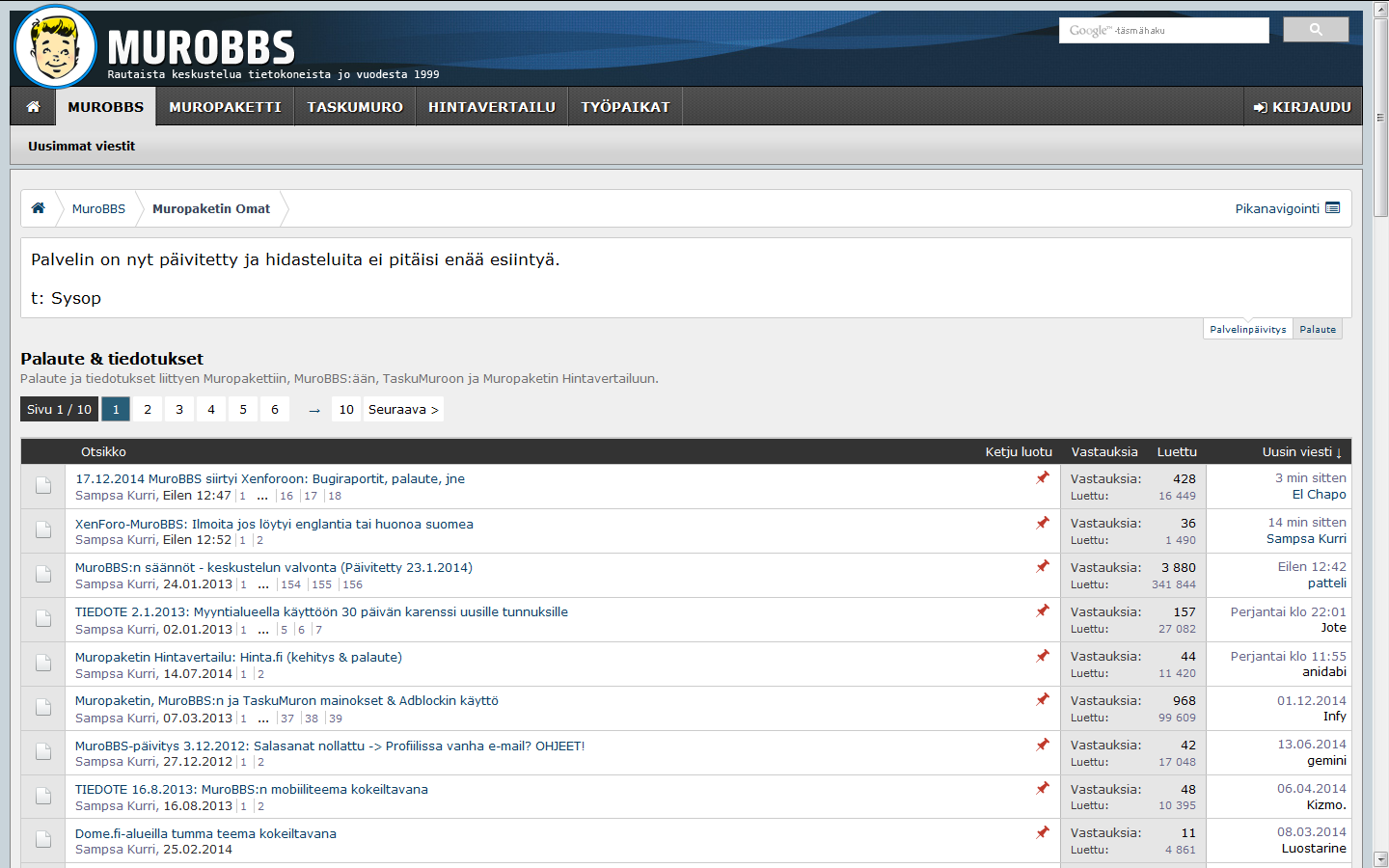Open the TYÖPAIKAT tab
The image size is (1389, 868).
tap(625, 107)
